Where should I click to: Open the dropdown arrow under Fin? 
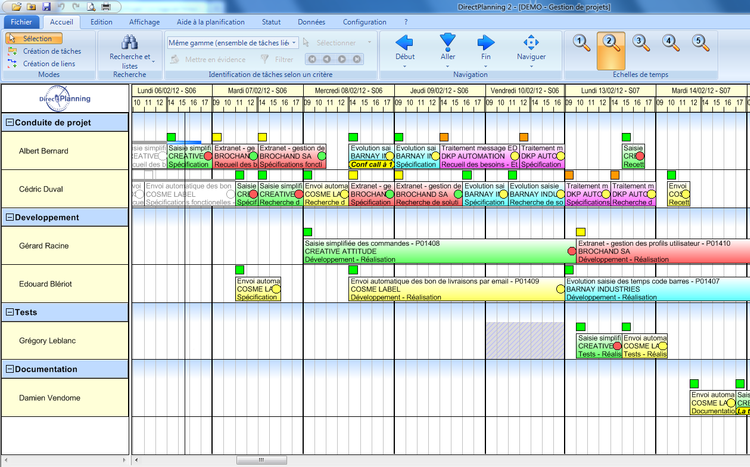pyautogui.click(x=486, y=66)
